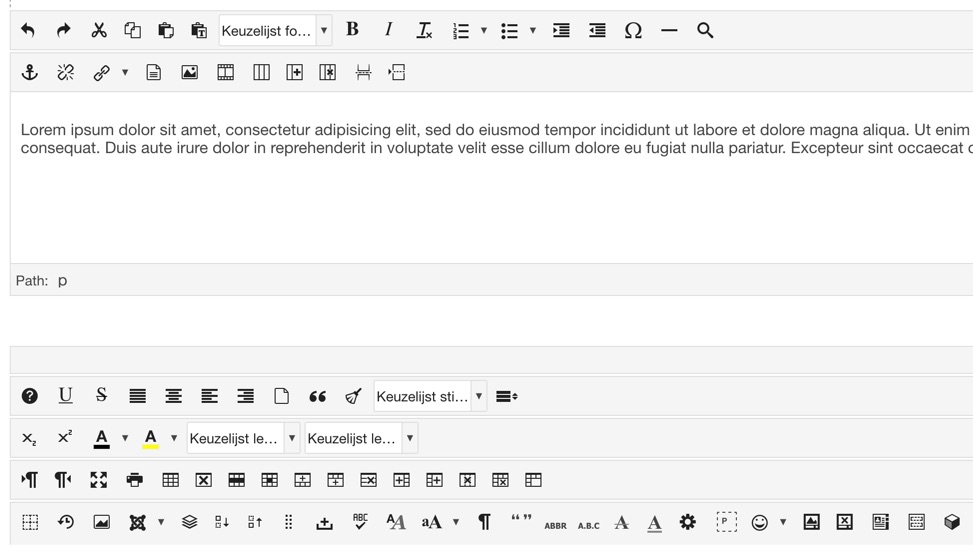Image resolution: width=973 pixels, height=554 pixels.
Task: Click the Unlink icon
Action: 66,73
